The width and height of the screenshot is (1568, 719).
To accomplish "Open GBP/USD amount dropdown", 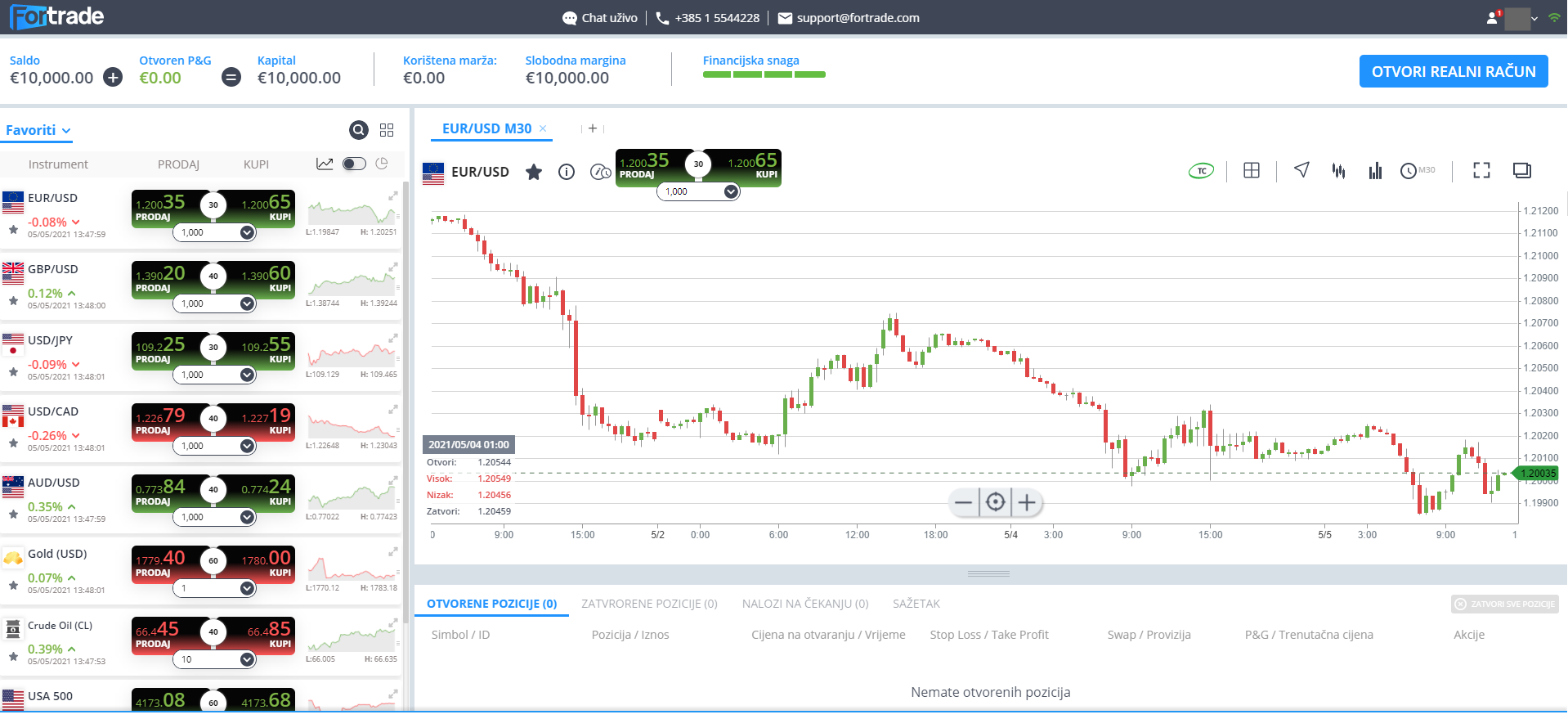I will [x=247, y=303].
